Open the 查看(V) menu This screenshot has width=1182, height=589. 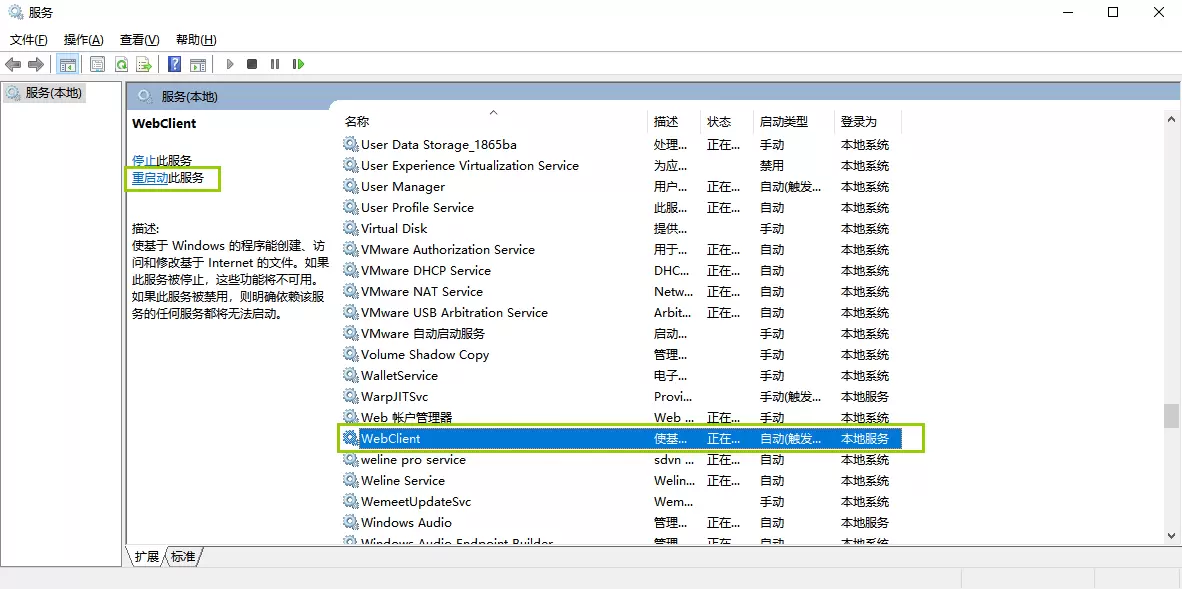139,40
